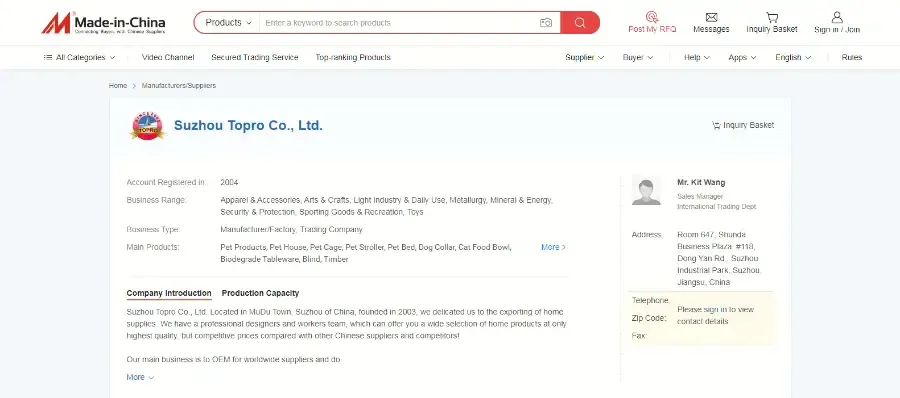Expand More next to Main Products
900x398 pixels.
click(x=553, y=247)
